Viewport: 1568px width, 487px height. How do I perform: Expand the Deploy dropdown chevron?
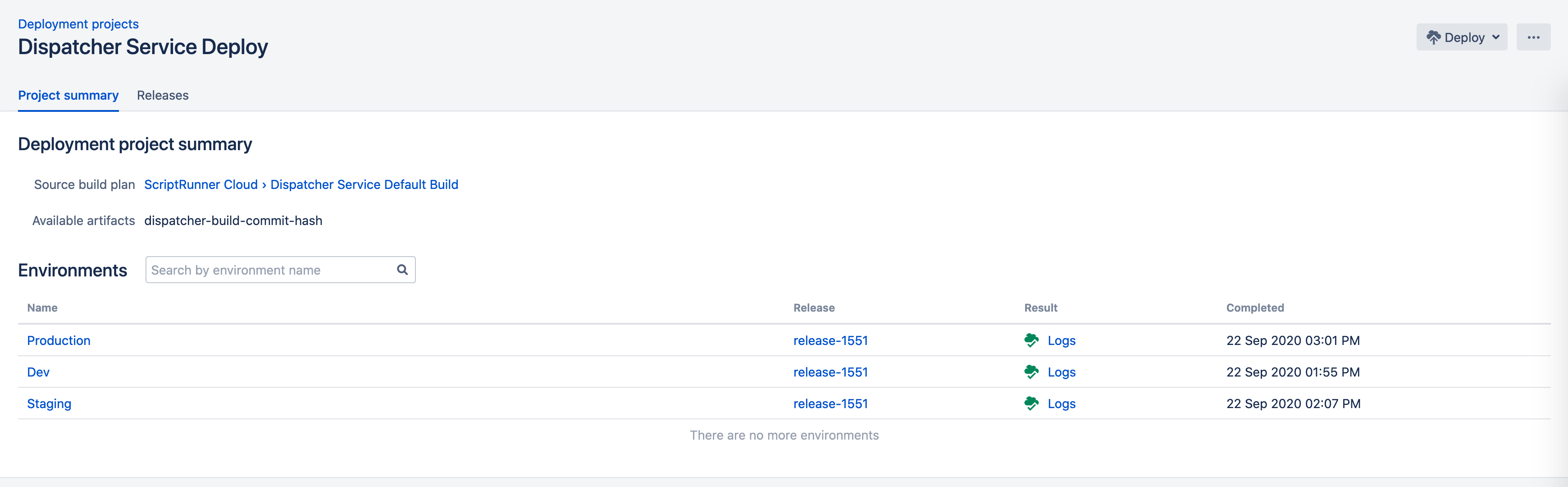(1495, 37)
